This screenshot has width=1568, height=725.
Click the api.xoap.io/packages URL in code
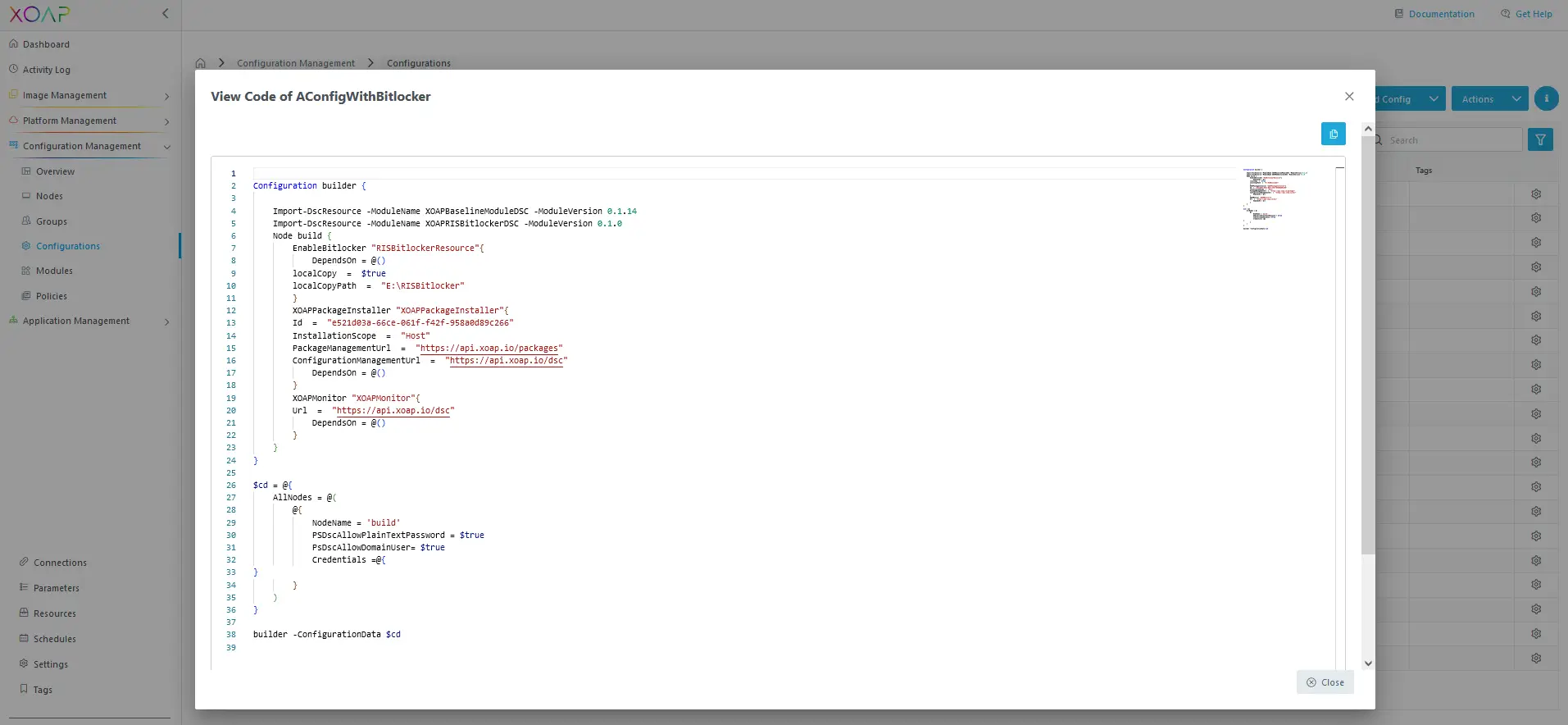coord(489,349)
